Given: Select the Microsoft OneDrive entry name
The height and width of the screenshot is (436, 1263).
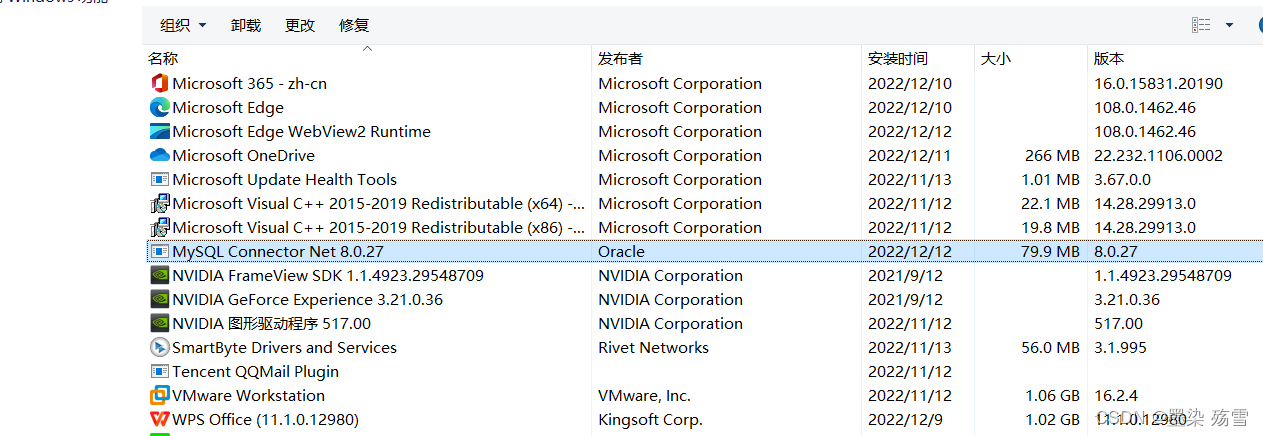Looking at the screenshot, I should pyautogui.click(x=243, y=155).
